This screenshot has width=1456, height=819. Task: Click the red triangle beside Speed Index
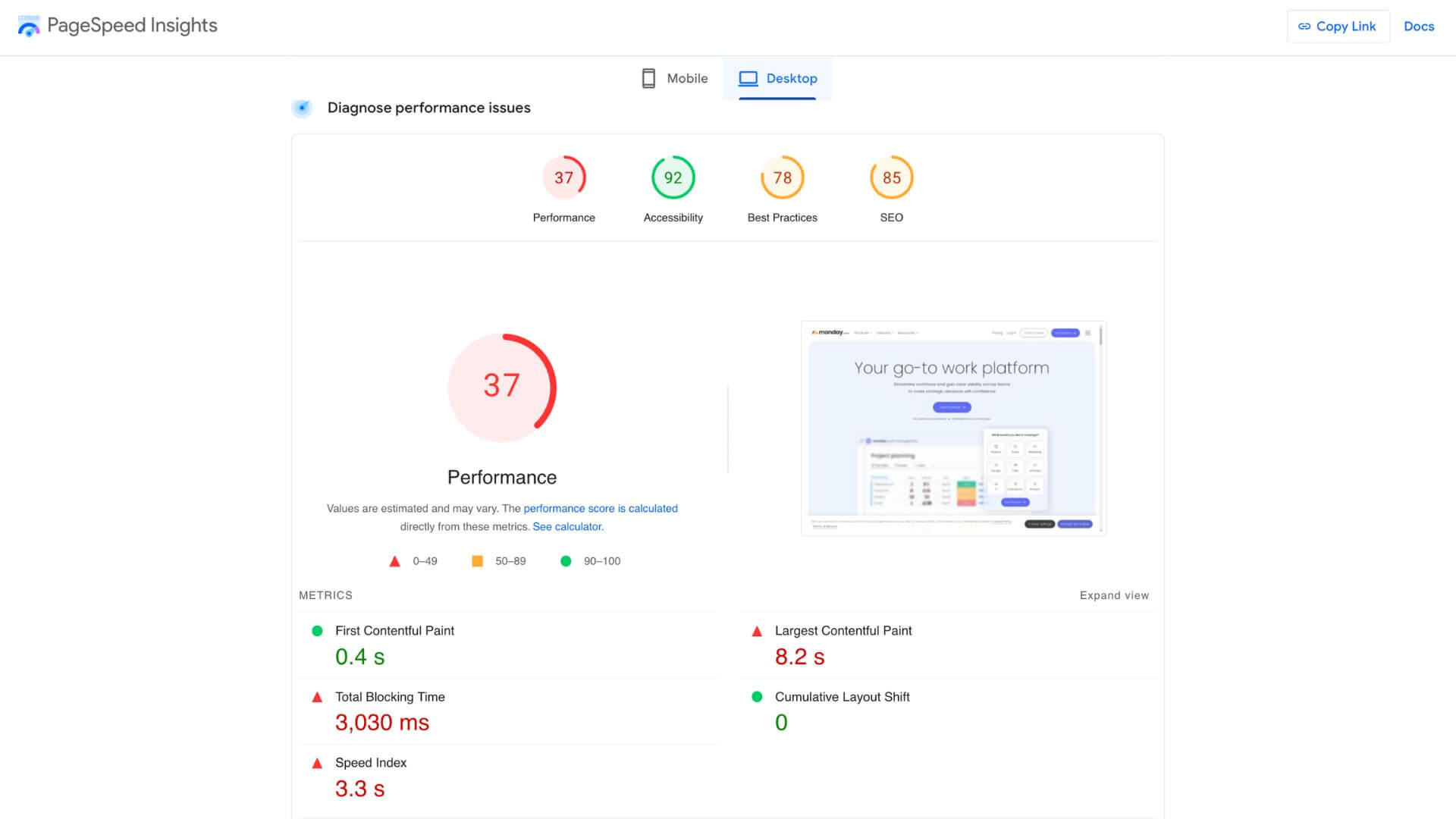point(317,763)
